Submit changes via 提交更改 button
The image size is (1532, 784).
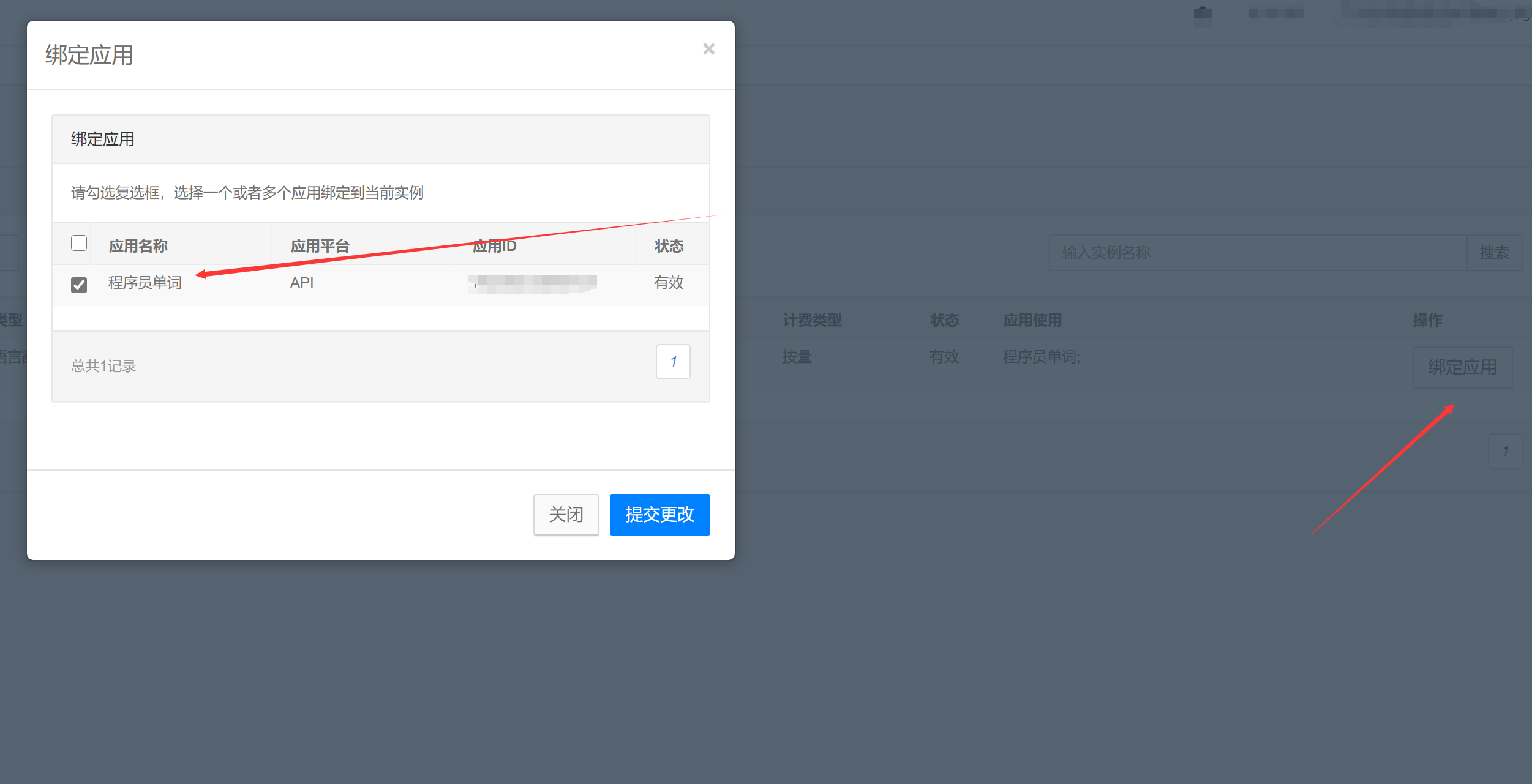point(659,515)
